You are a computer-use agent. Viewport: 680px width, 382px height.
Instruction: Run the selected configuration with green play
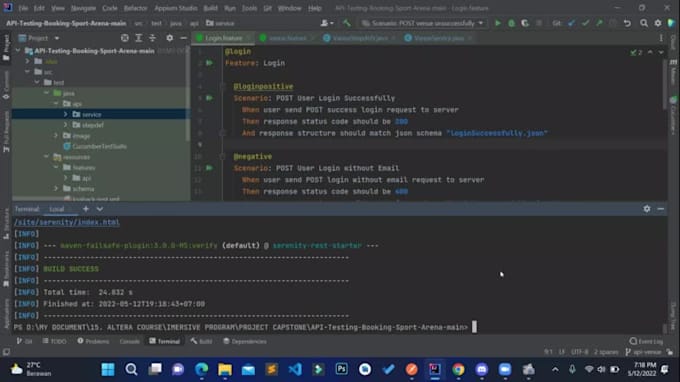pos(497,23)
